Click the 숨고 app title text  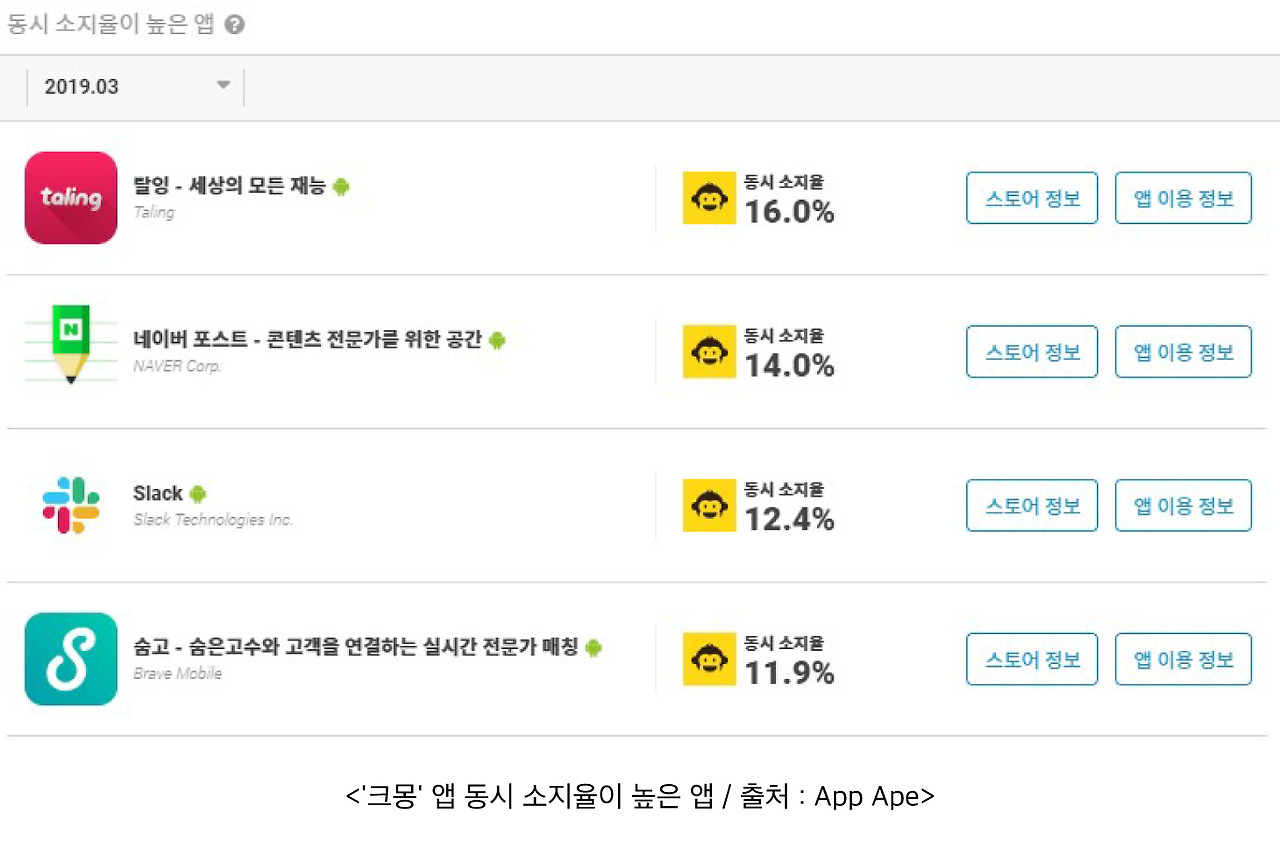[x=355, y=647]
